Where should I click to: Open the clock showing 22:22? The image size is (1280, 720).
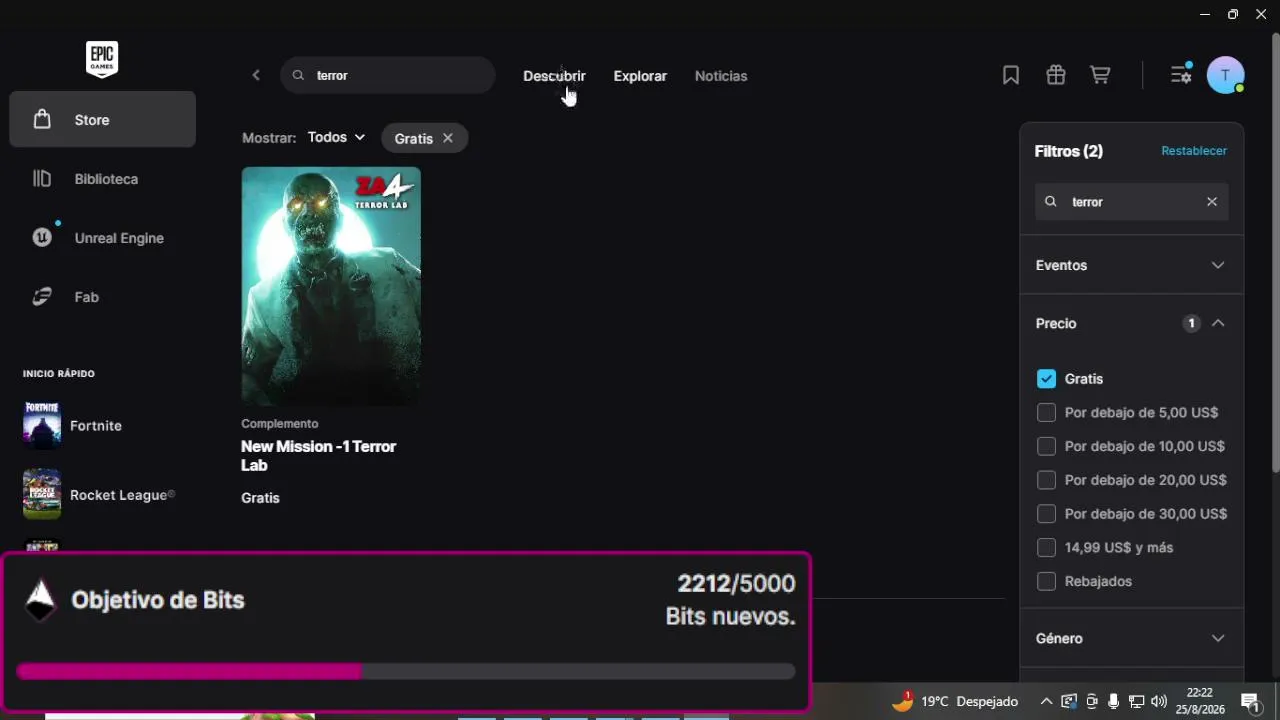(1200, 700)
